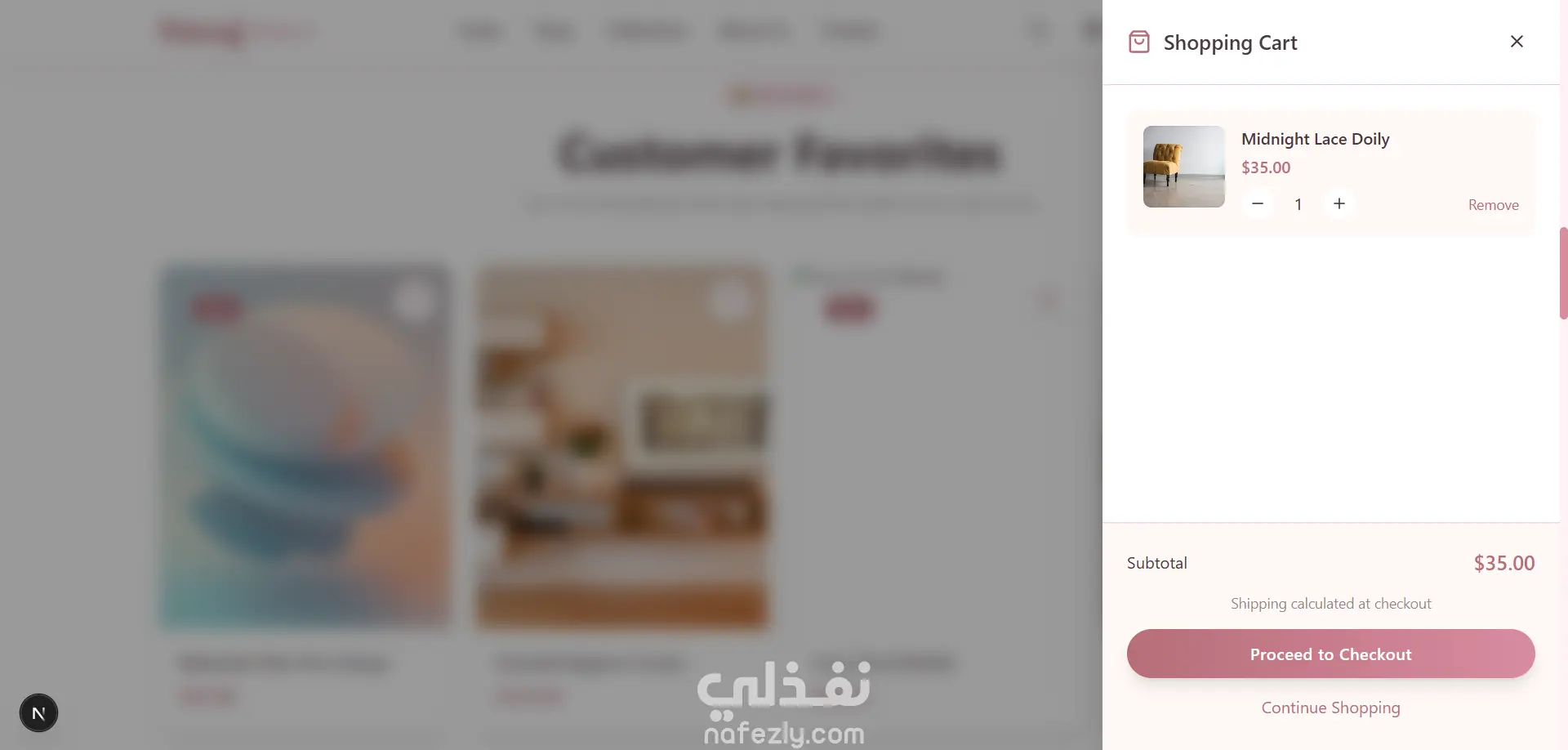
Task: Open the Midnight Lace Doily chair thumbnail
Action: [1184, 167]
